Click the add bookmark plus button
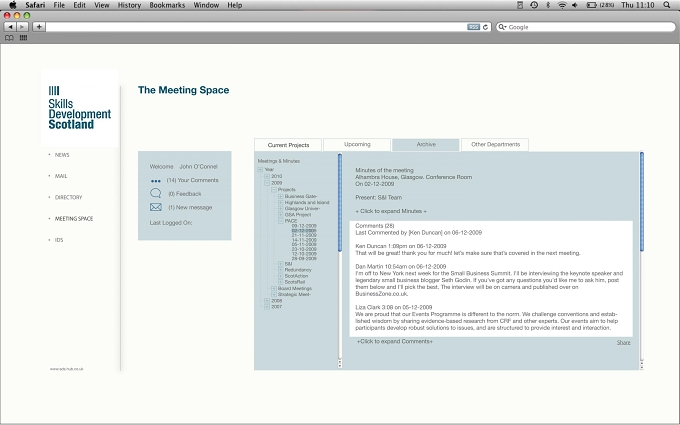This screenshot has width=680, height=425. tap(39, 27)
